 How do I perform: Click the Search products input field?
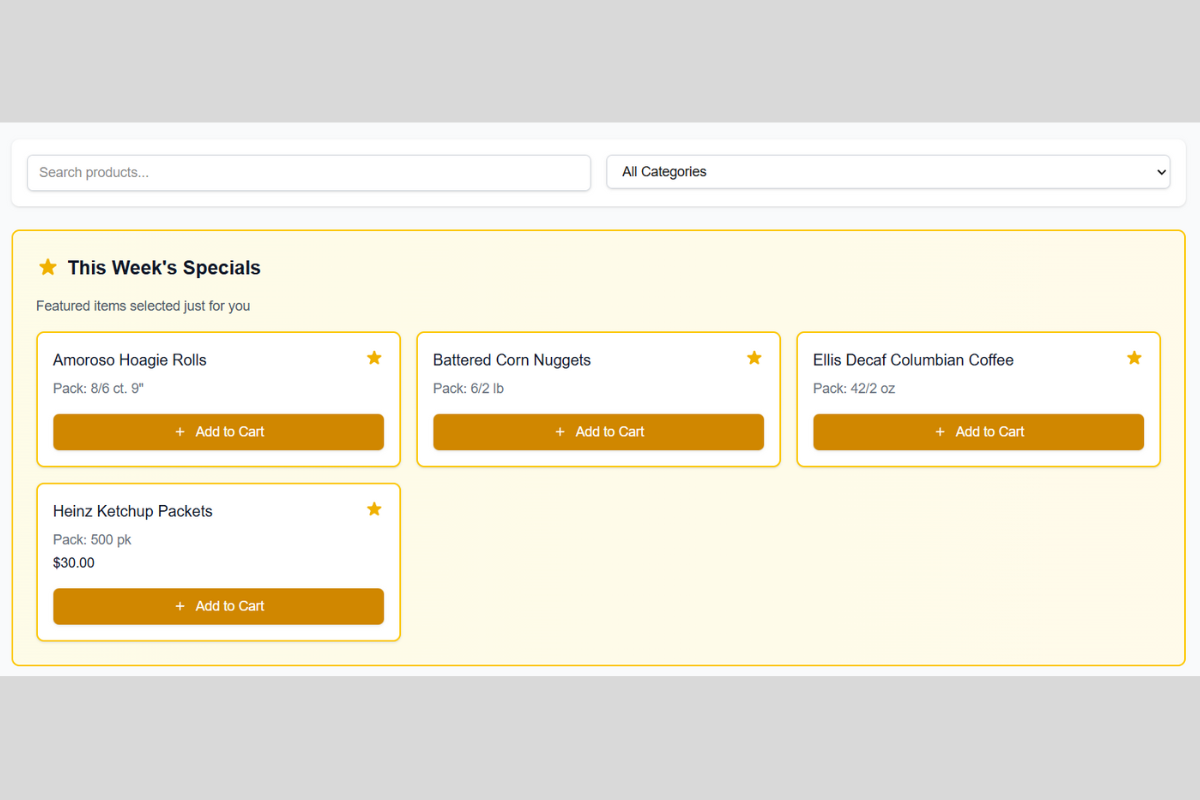(x=308, y=172)
